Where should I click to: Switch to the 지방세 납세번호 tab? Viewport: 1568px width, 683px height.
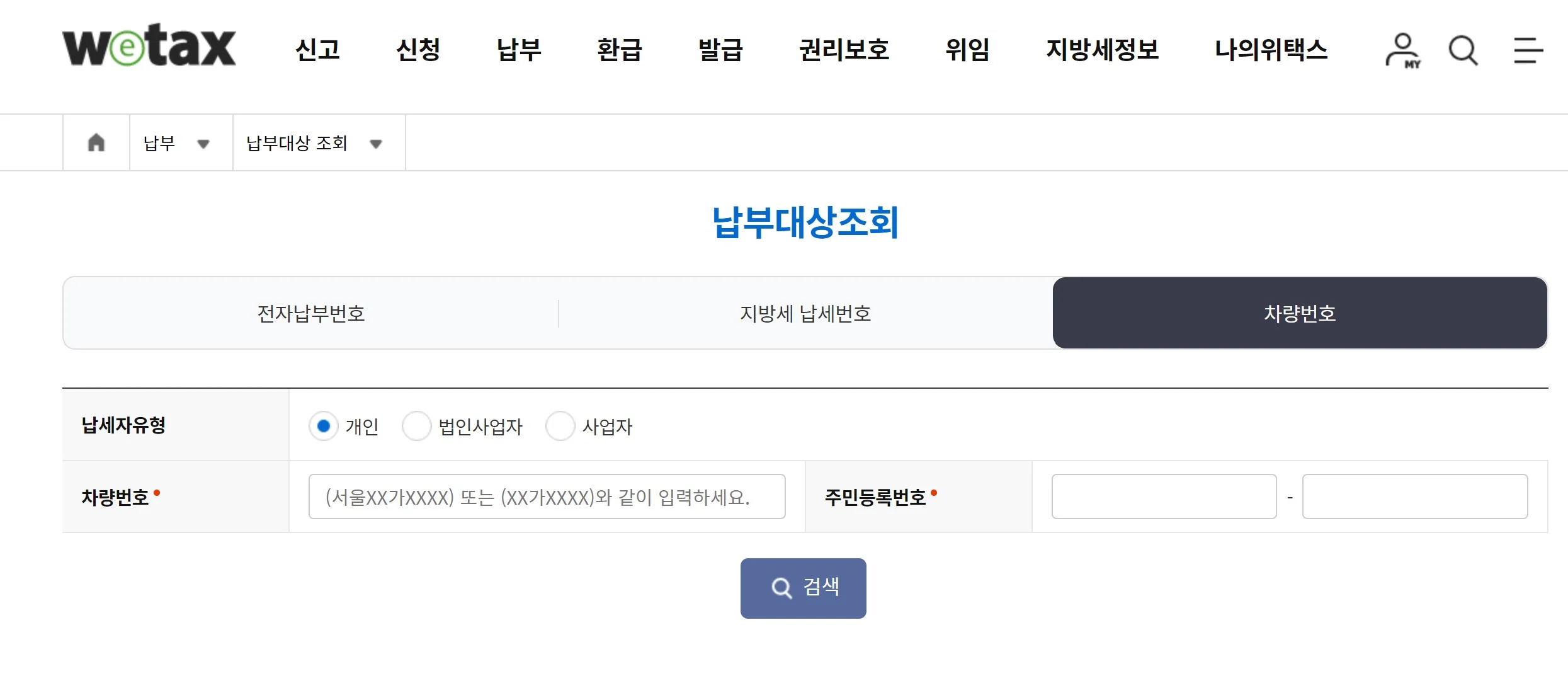pyautogui.click(x=805, y=313)
